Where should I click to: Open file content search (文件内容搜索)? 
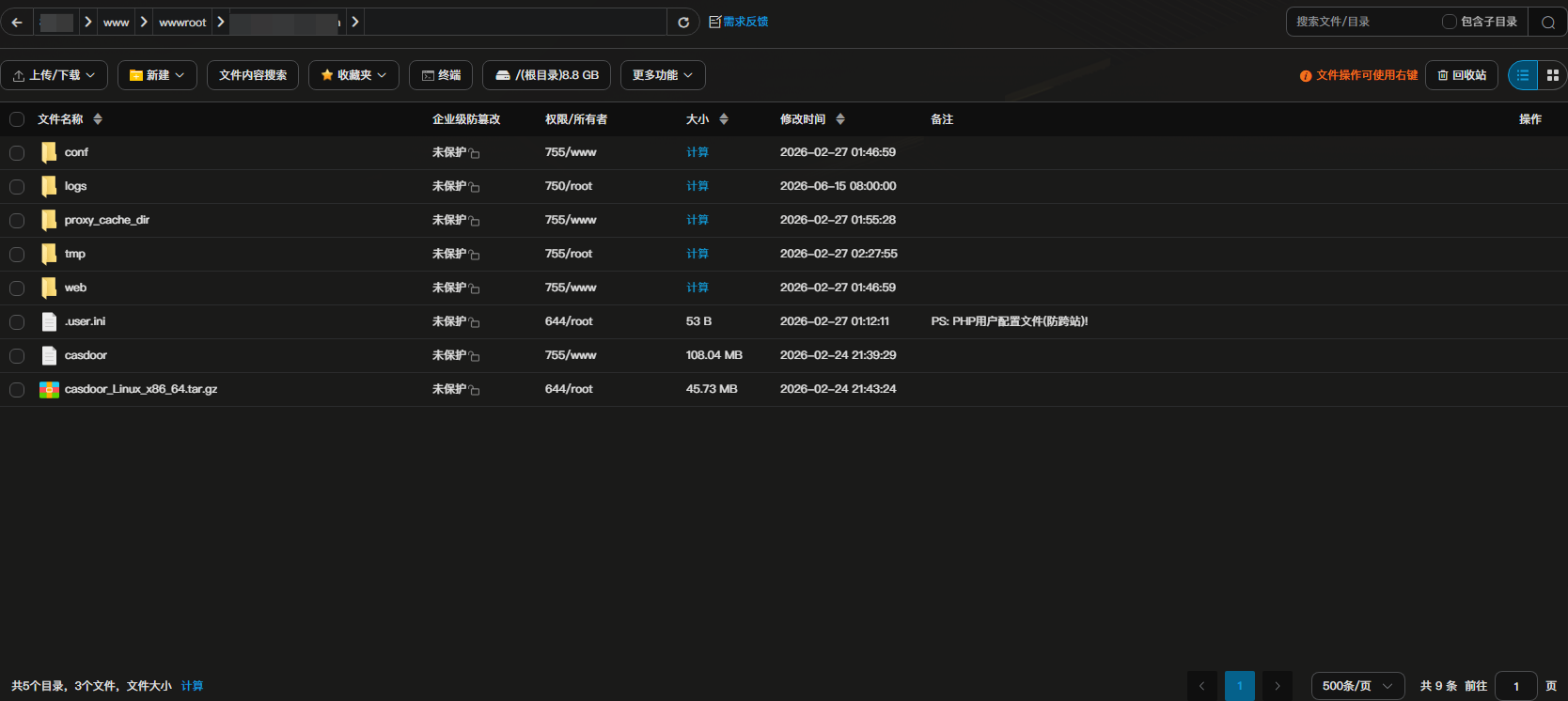253,75
